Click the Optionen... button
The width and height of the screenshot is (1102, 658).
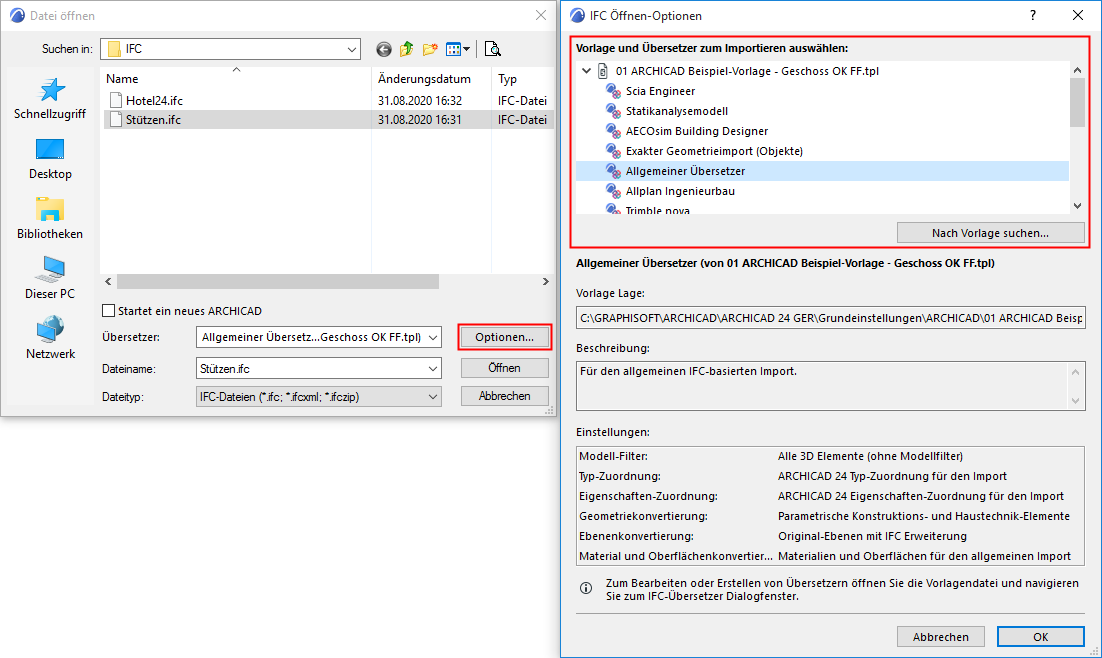(x=505, y=337)
